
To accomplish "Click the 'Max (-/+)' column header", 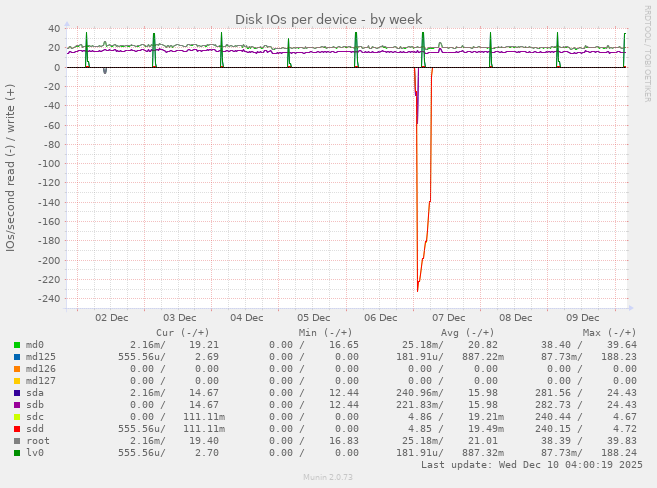I will point(609,333).
